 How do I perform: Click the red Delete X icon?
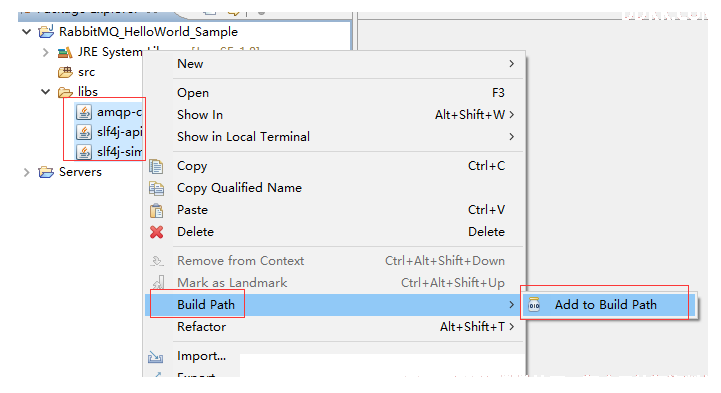point(156,232)
